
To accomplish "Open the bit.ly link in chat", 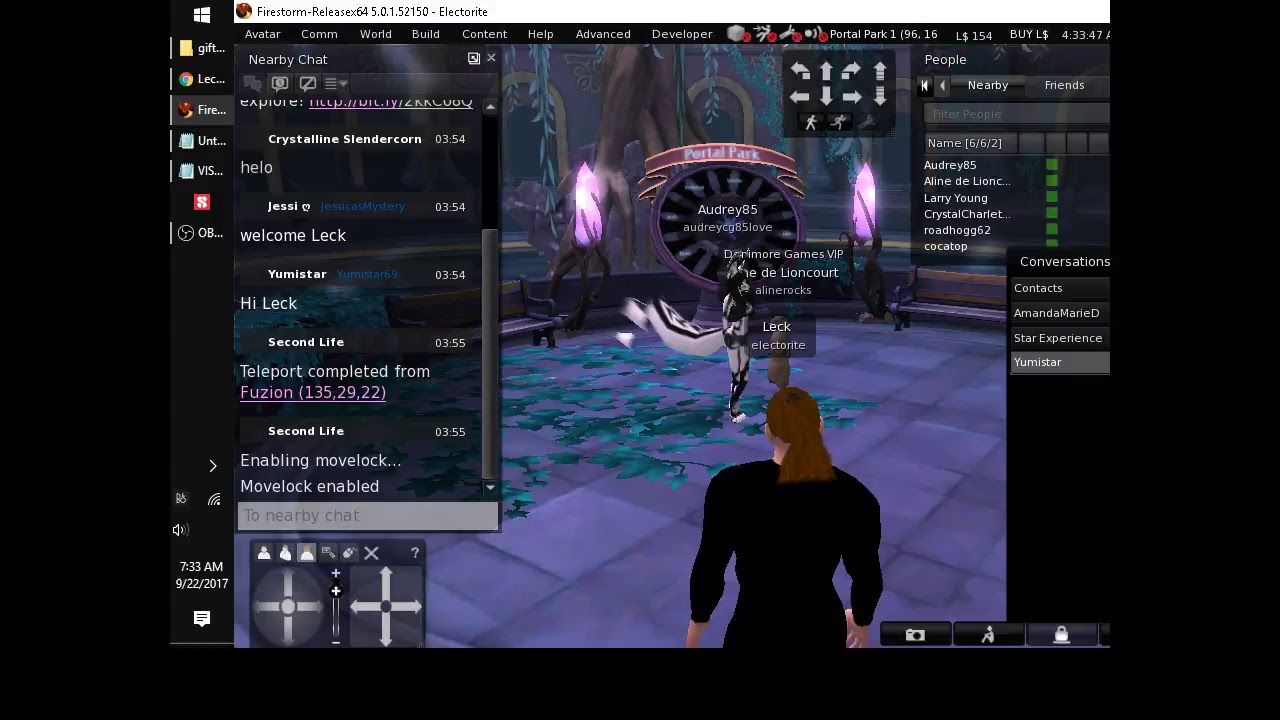I will tap(391, 102).
